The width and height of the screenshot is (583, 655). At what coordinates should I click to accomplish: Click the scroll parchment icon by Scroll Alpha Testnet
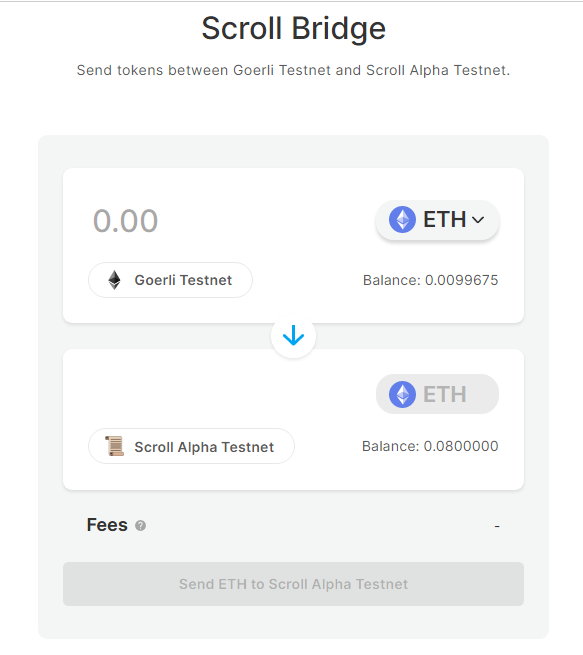pos(114,446)
